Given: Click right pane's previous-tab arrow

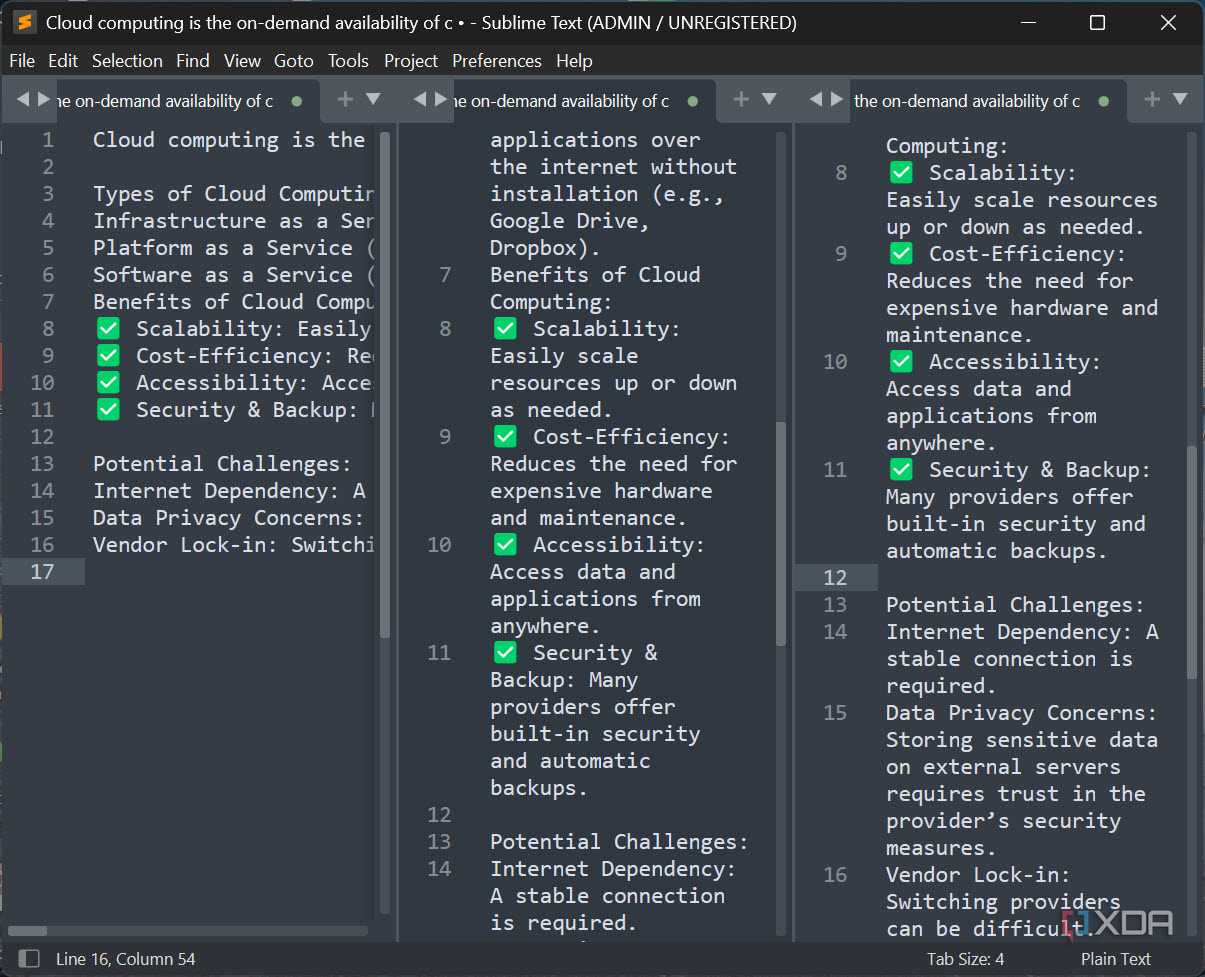Looking at the screenshot, I should (816, 99).
